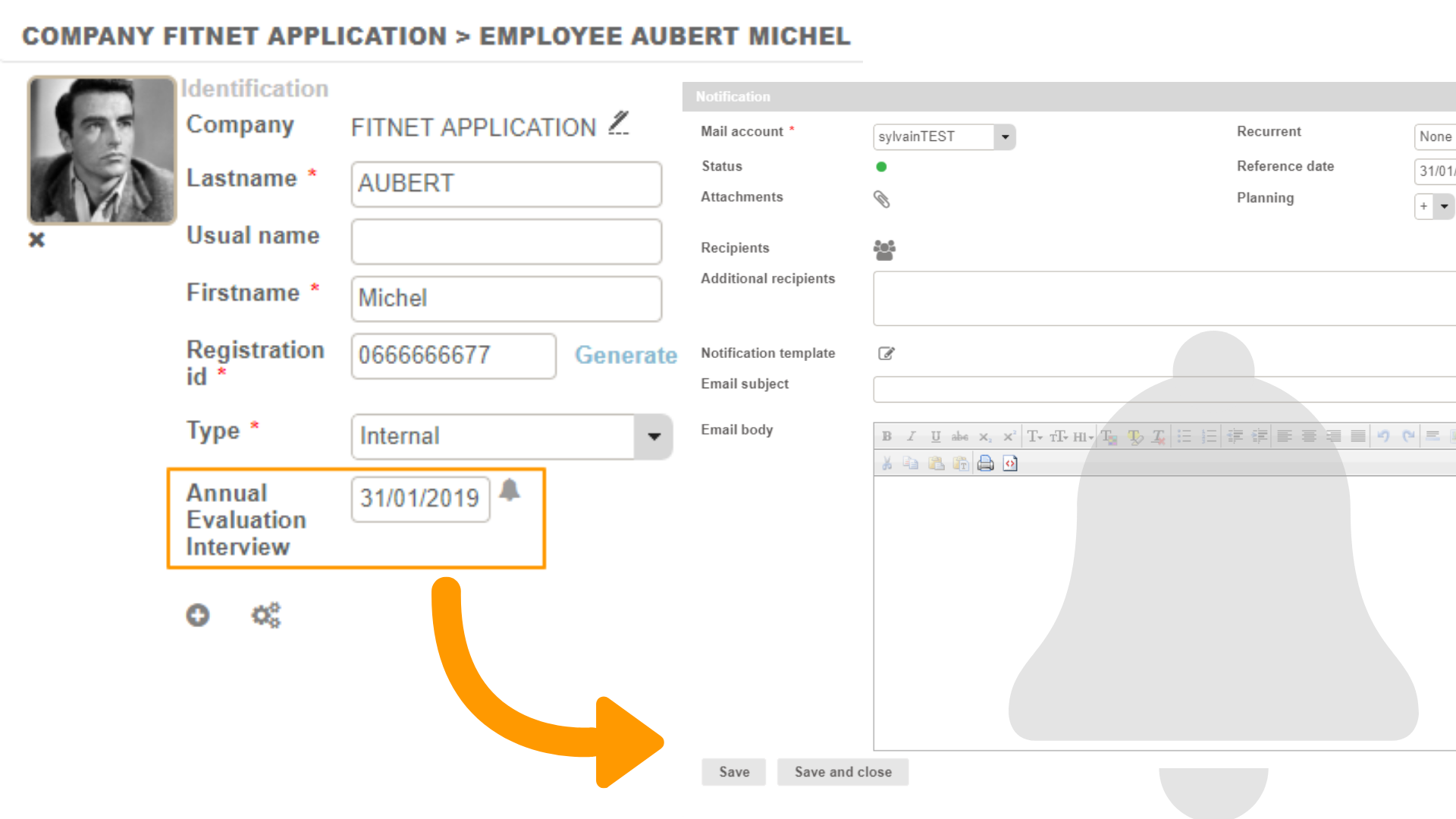Toggle underline formatting in email body editor
Image resolution: width=1456 pixels, height=819 pixels.
coord(936,436)
